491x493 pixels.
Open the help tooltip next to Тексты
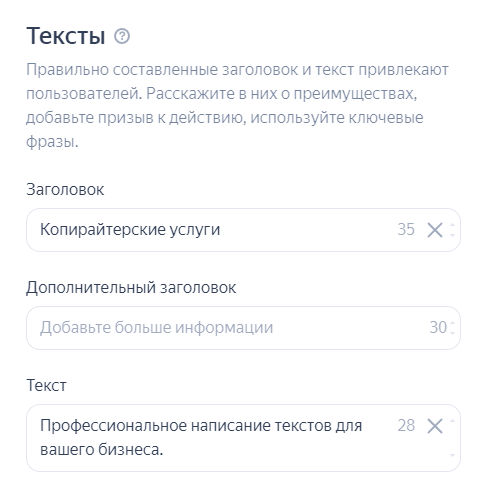click(122, 36)
